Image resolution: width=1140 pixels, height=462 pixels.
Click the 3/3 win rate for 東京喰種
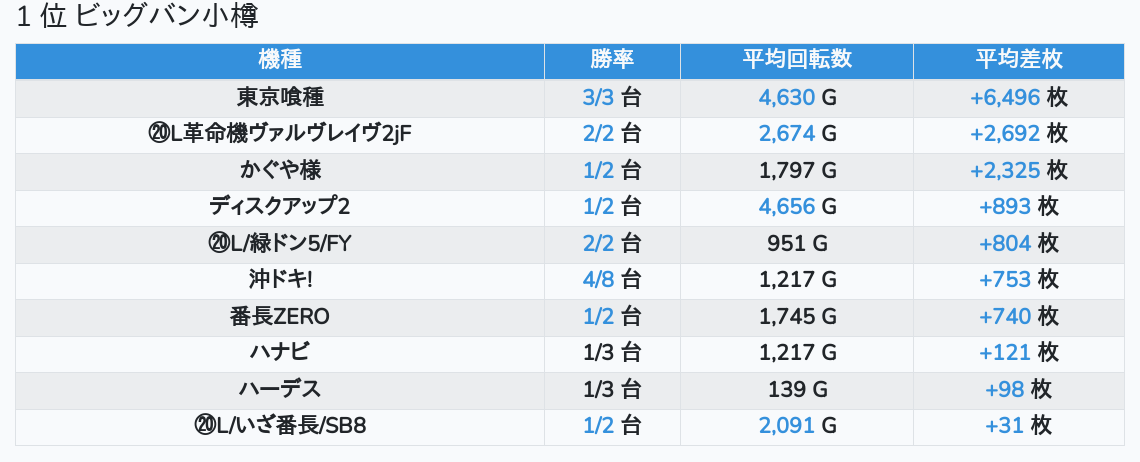pos(598,97)
